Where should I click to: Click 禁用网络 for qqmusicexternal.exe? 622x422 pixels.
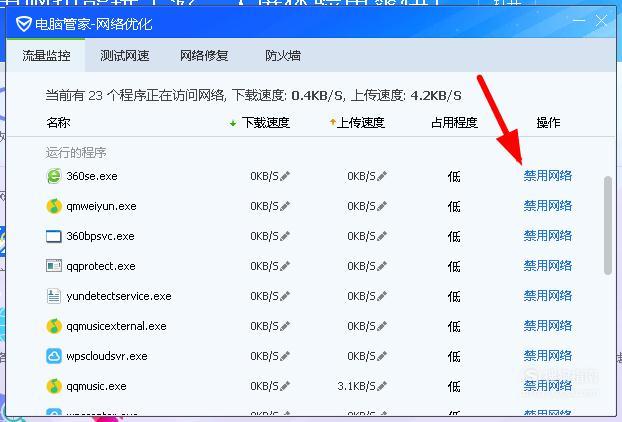pyautogui.click(x=547, y=326)
